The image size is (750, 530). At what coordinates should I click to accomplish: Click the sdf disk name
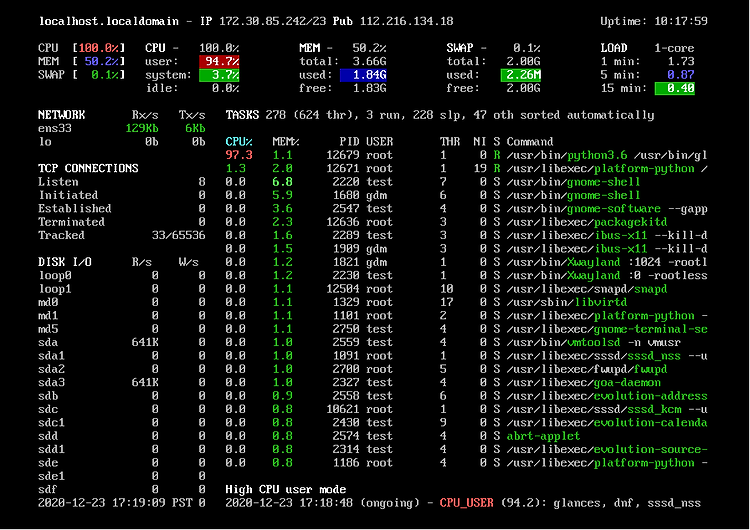click(x=48, y=489)
